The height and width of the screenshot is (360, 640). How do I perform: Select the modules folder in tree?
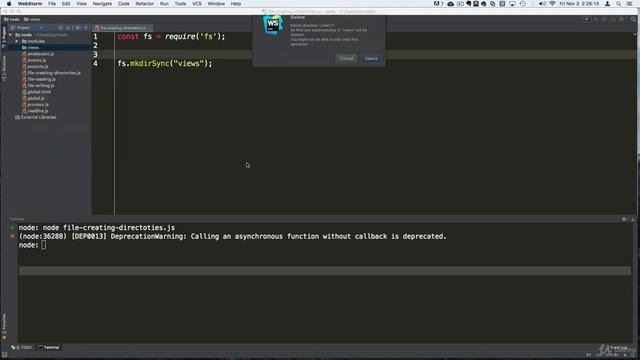(x=33, y=41)
